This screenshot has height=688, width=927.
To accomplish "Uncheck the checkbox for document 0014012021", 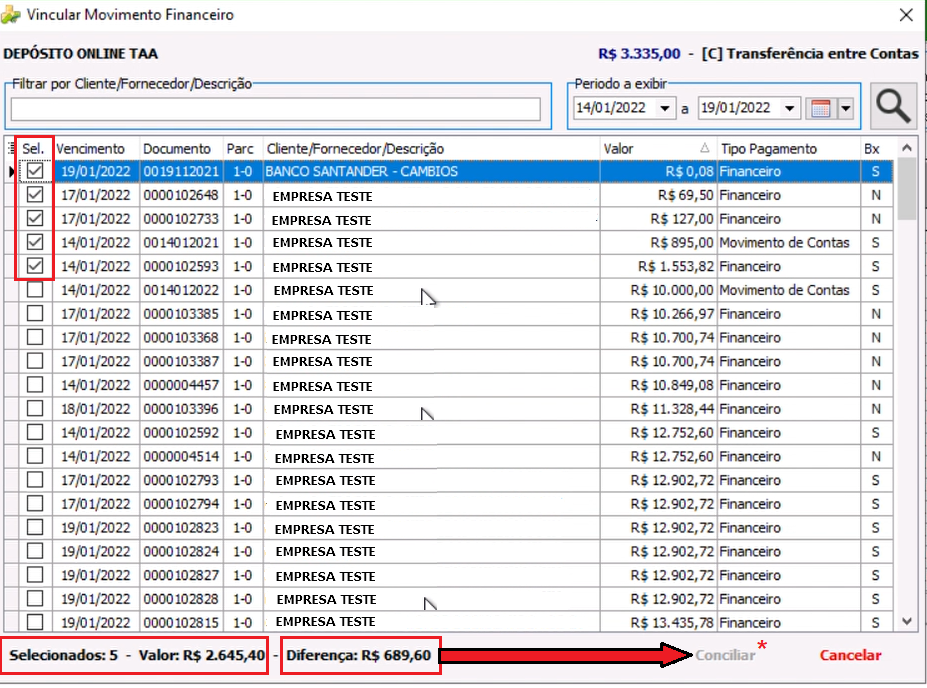I will click(x=35, y=242).
